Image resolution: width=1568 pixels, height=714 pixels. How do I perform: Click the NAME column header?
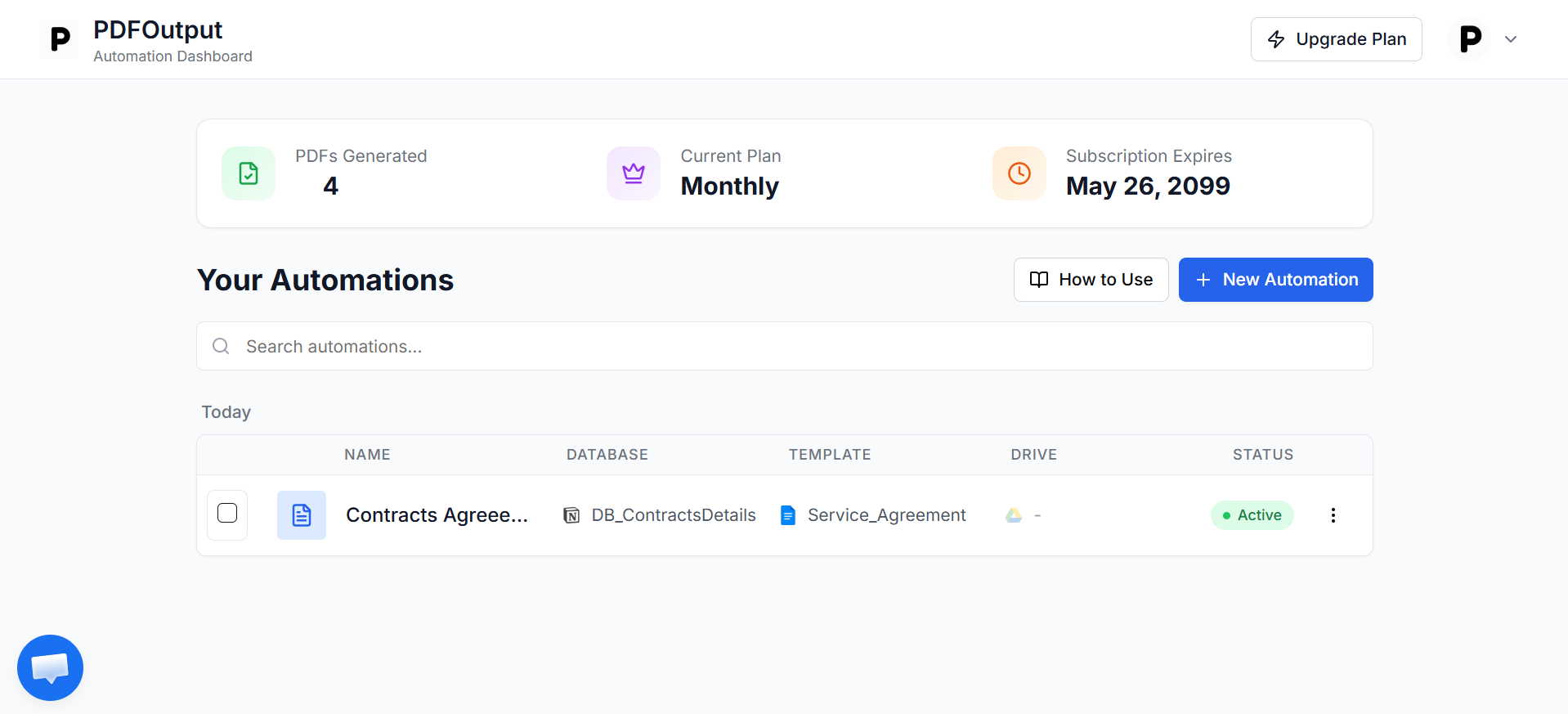pos(367,455)
